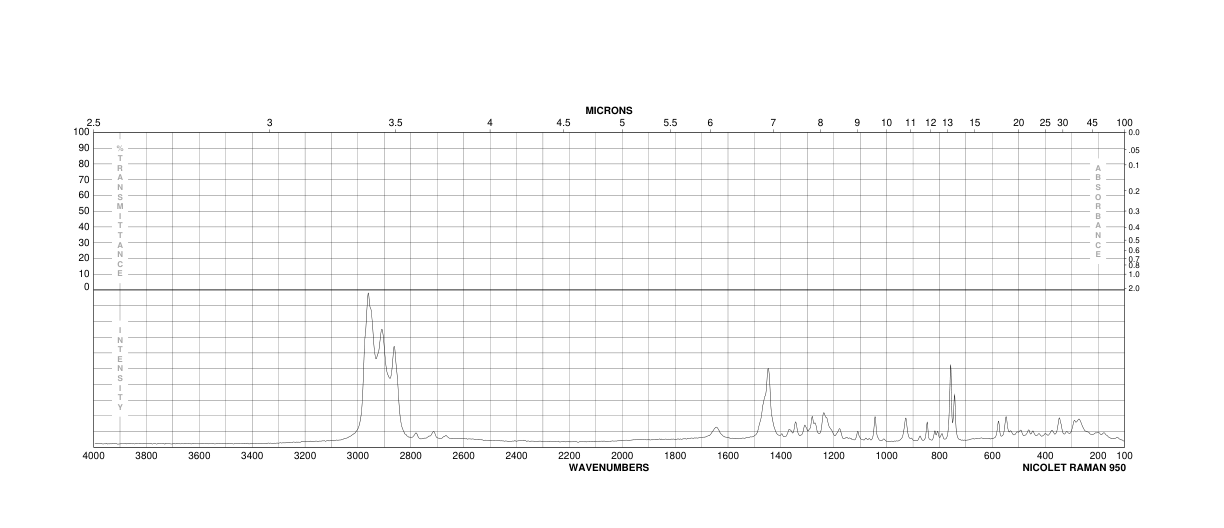
Task: Select the 3.5 microns tick label
Action: coord(395,123)
